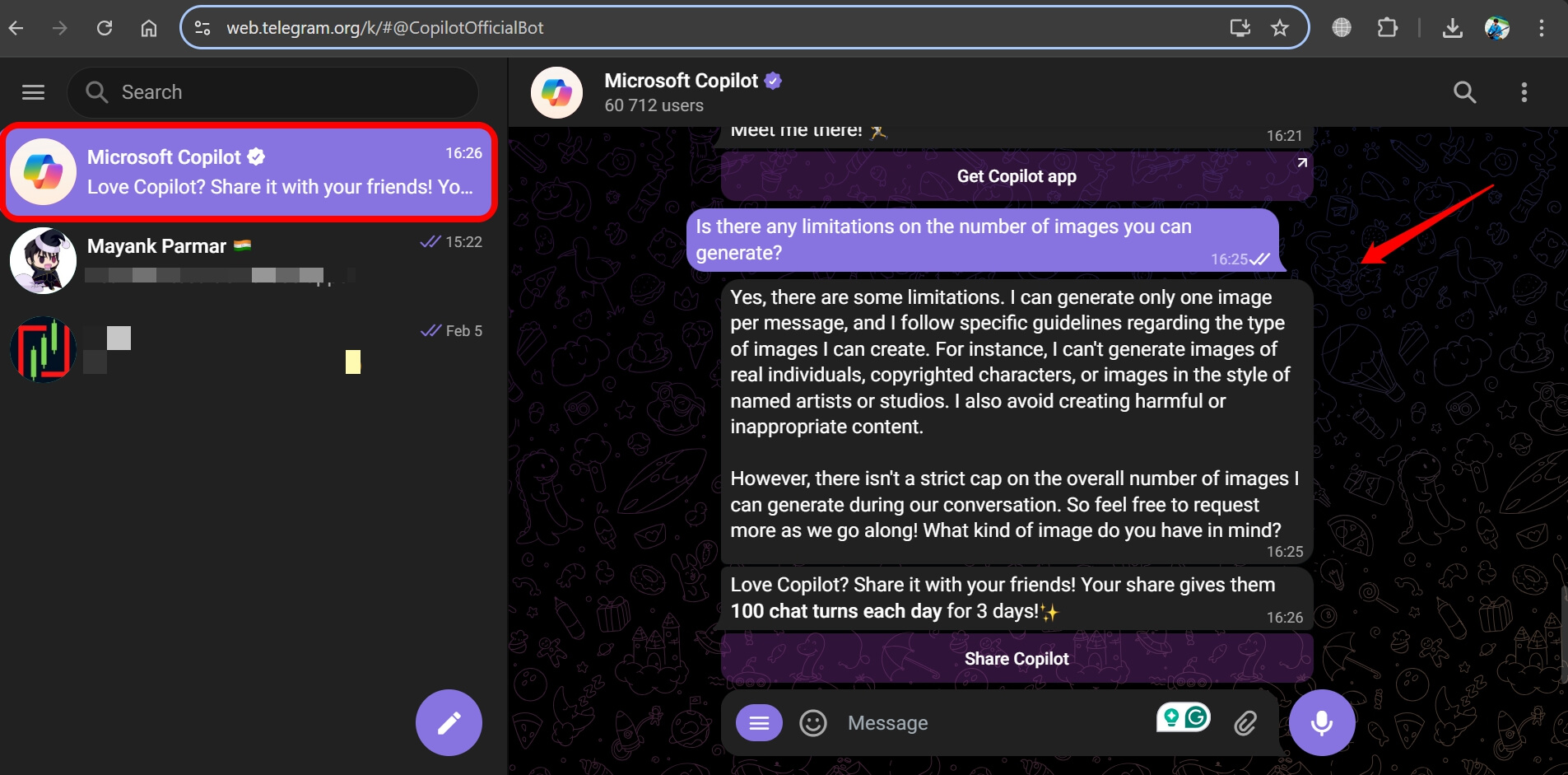Bookmark this page with the star
The image size is (1568, 775).
1278,27
